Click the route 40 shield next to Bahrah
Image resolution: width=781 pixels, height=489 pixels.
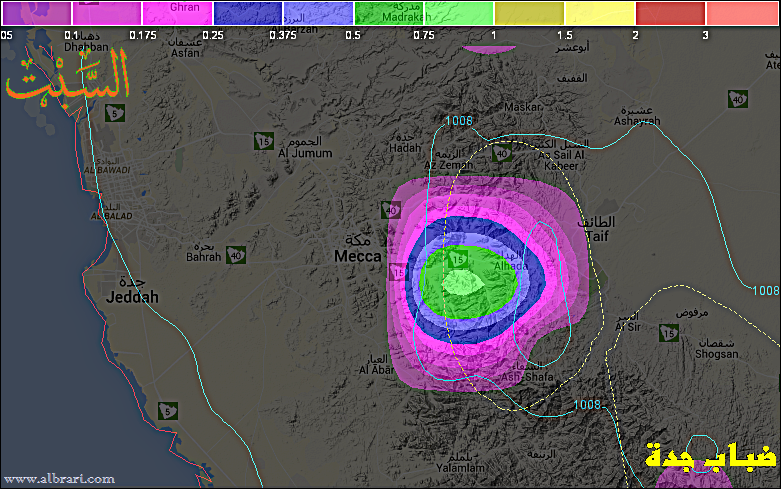(x=236, y=255)
